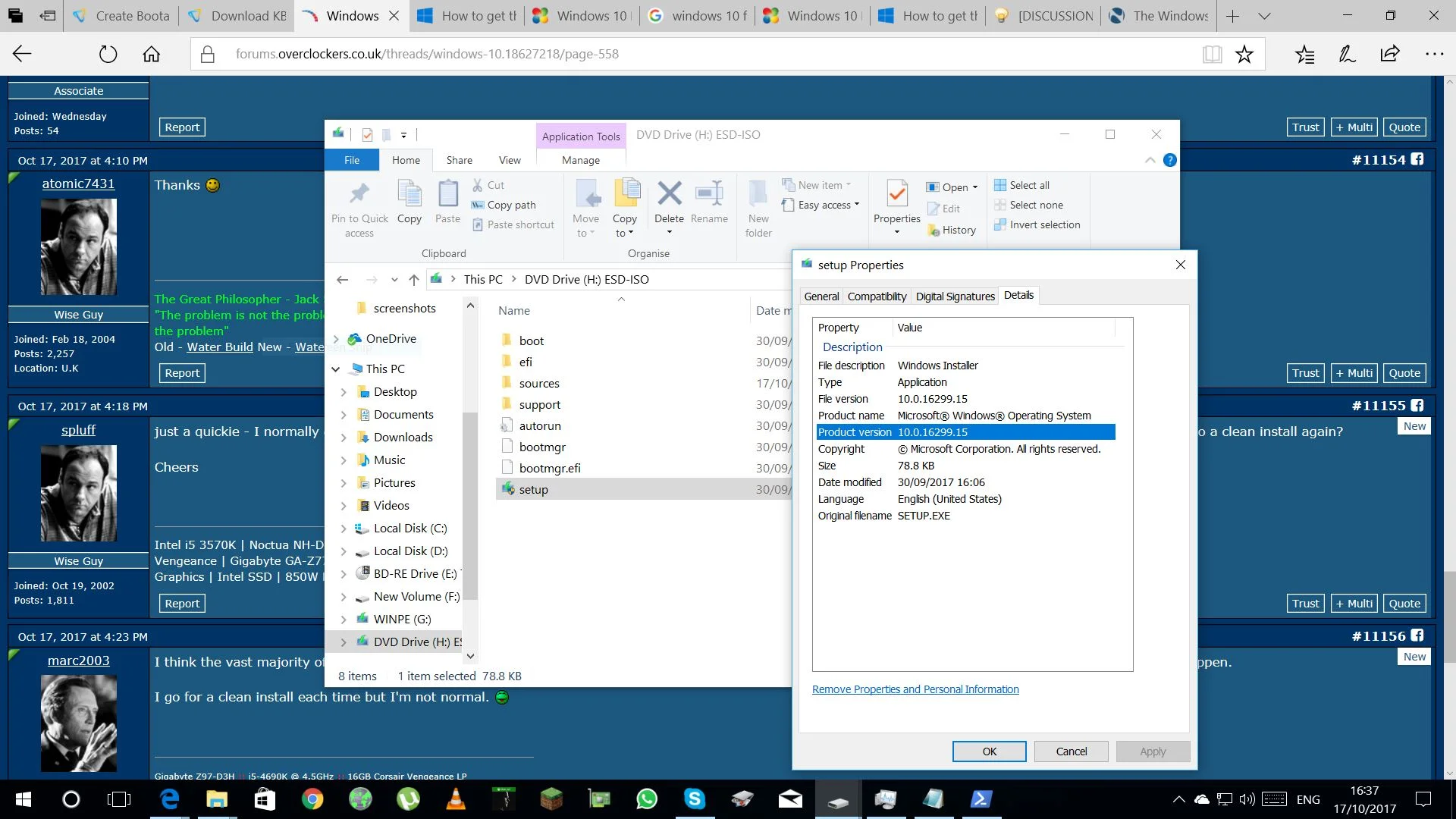Viewport: 1456px width, 819px height.
Task: Click the Delete icon in Organise group
Action: tap(670, 193)
